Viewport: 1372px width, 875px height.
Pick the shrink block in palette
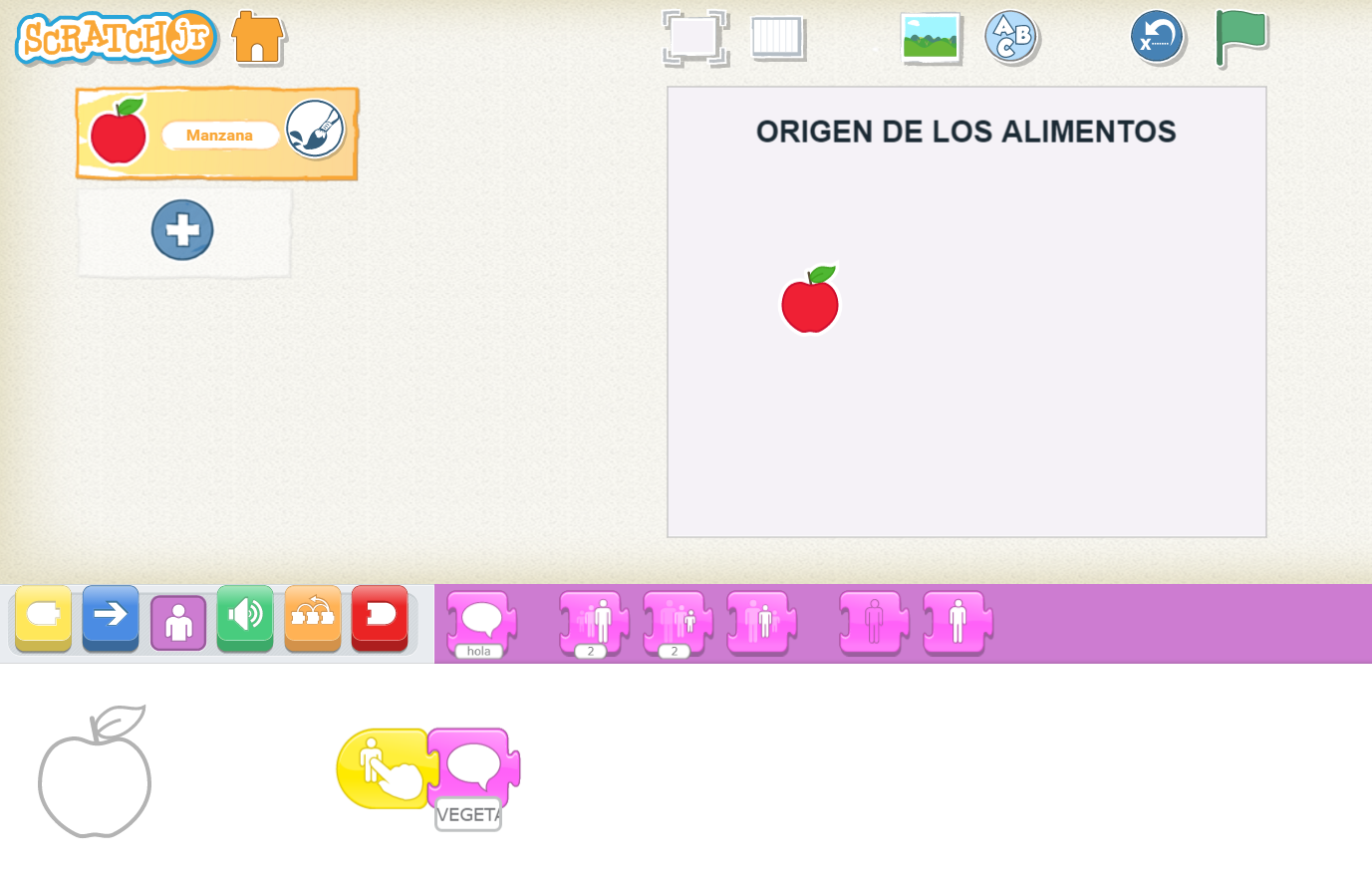click(x=679, y=622)
